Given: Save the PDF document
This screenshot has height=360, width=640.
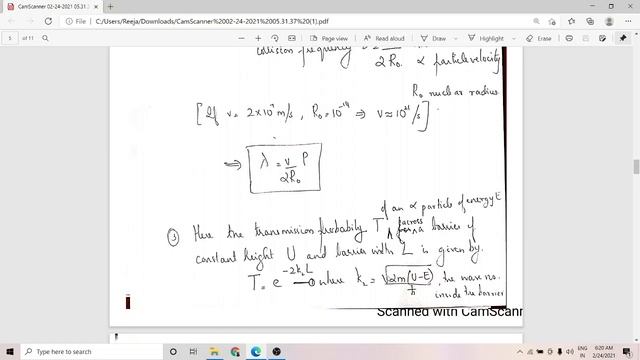Looking at the screenshot, I should point(586,38).
